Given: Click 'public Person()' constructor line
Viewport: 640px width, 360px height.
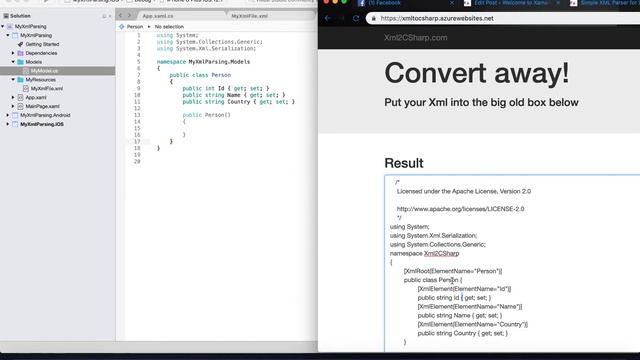Looking at the screenshot, I should coord(206,115).
